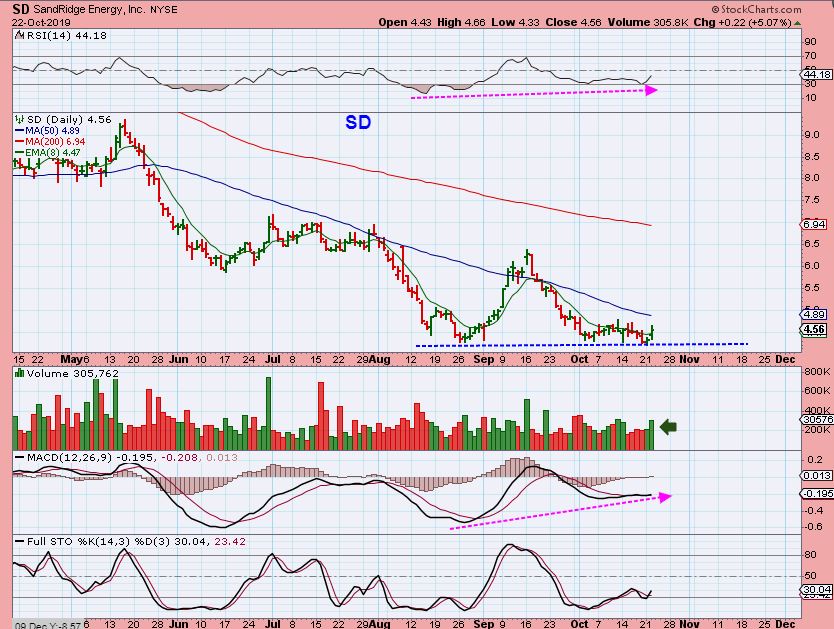Click the 9.0 price axis label
834x629 pixels.
pyautogui.click(x=812, y=135)
